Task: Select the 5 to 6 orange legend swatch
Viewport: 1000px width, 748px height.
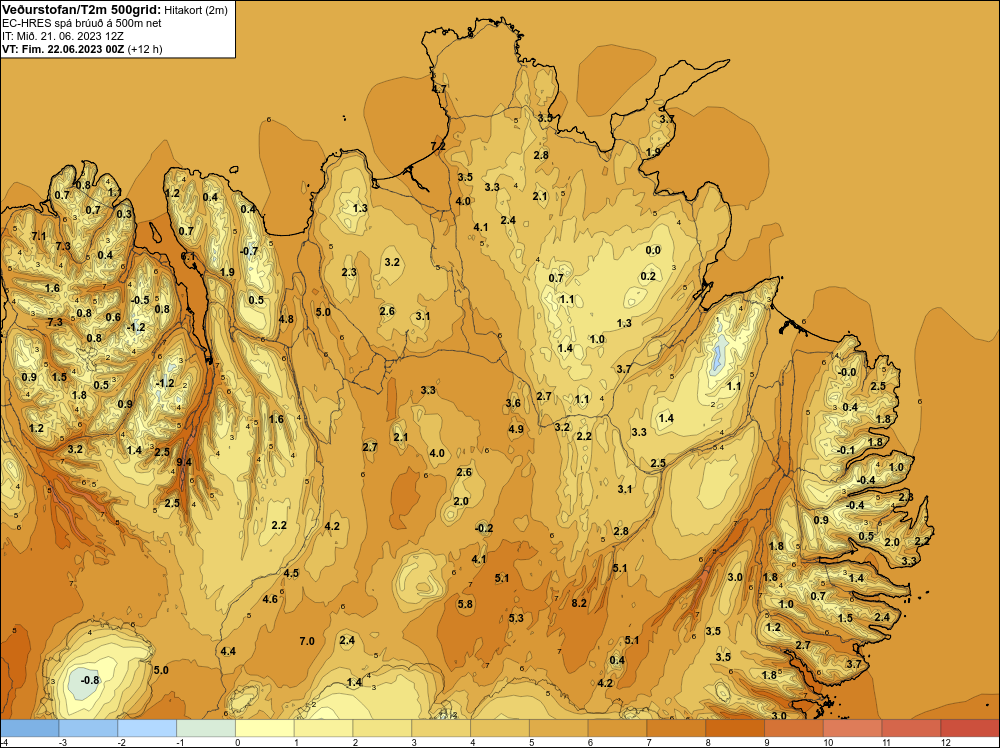Action: click(559, 728)
